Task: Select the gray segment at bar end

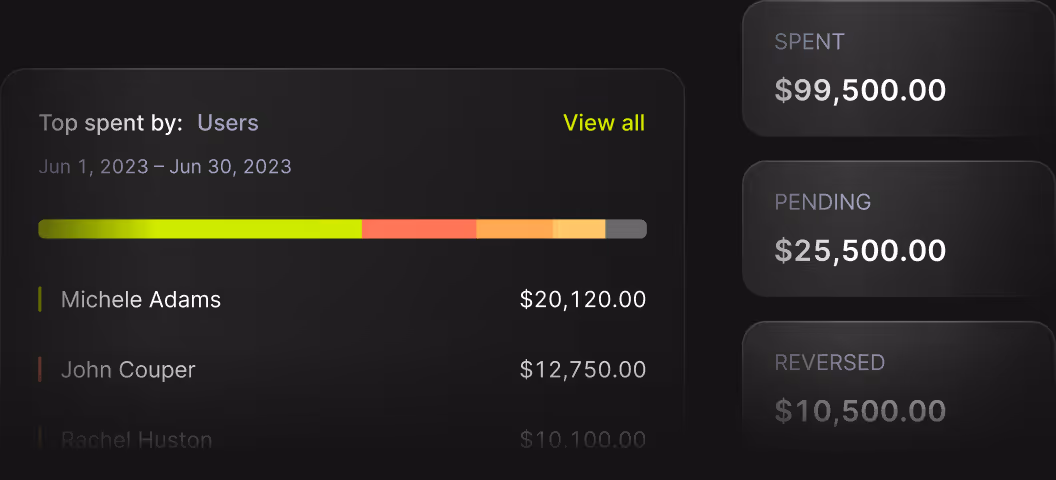Action: tap(626, 229)
